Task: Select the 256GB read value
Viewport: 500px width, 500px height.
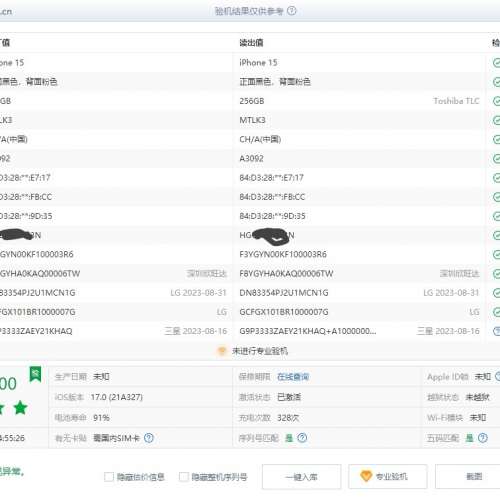Action: coord(252,101)
